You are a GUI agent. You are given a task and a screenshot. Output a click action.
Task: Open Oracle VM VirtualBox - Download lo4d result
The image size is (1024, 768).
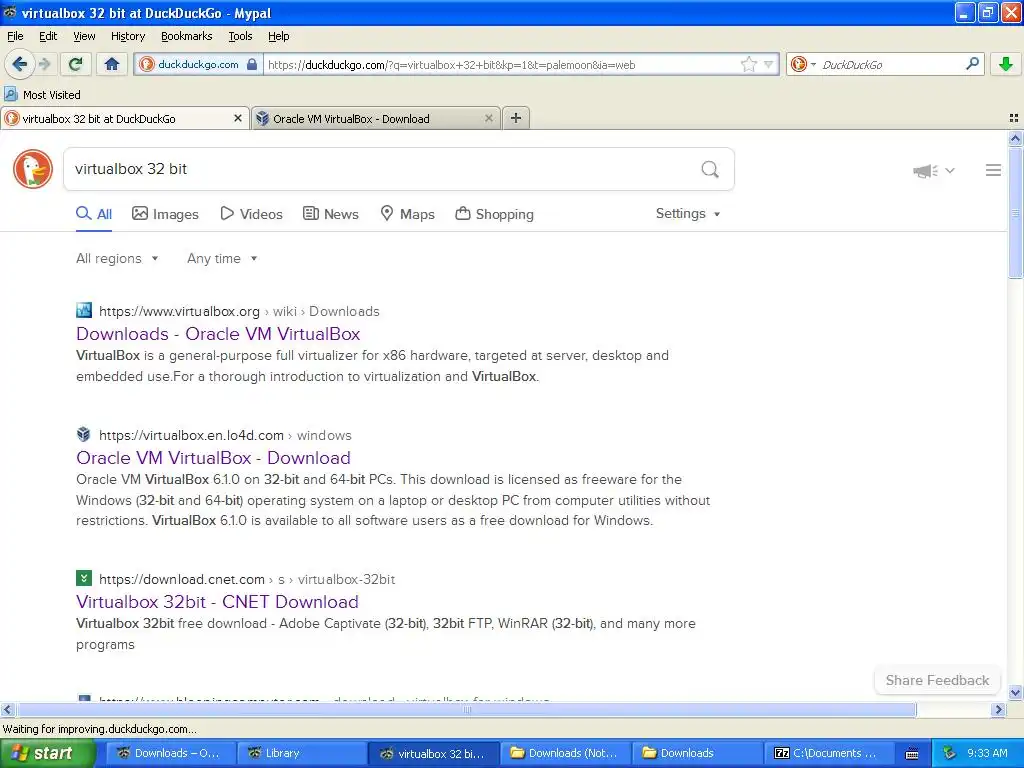[x=214, y=458]
